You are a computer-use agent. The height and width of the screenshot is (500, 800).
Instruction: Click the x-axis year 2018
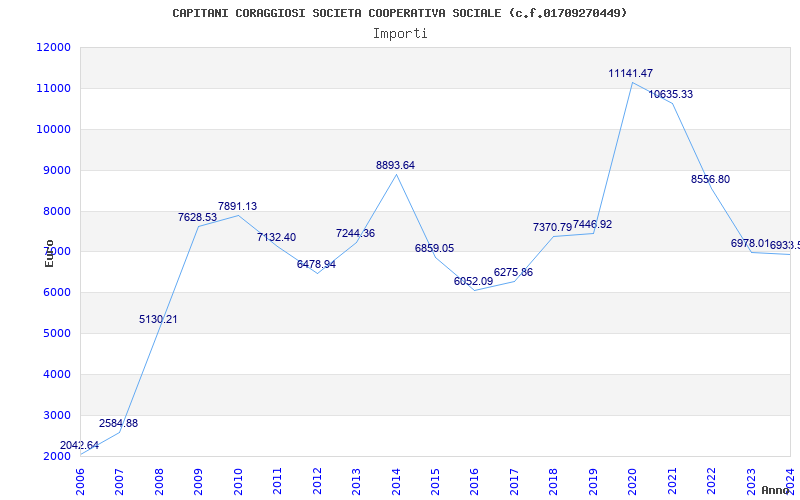(x=554, y=481)
